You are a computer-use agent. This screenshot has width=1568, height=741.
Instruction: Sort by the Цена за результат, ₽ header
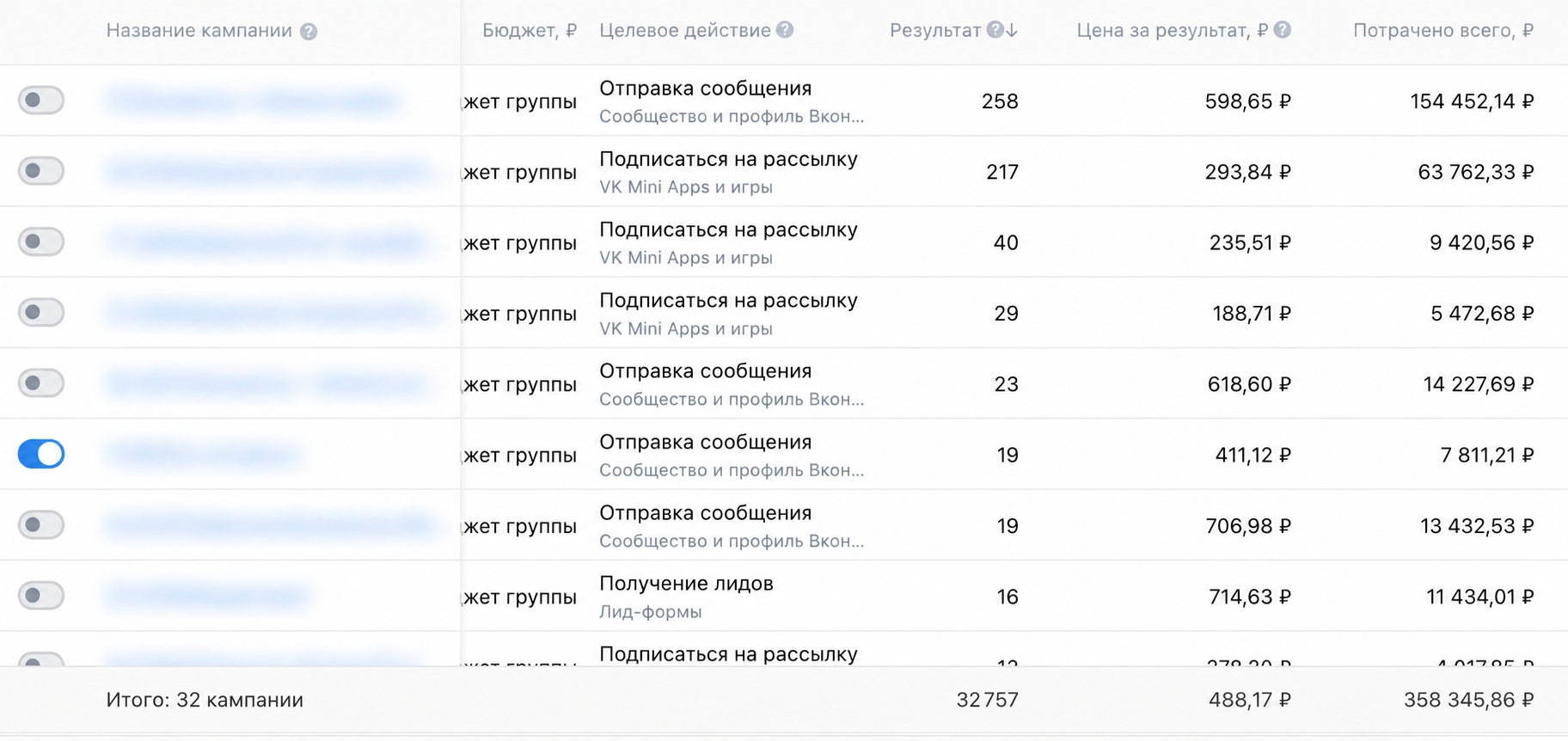[1173, 31]
